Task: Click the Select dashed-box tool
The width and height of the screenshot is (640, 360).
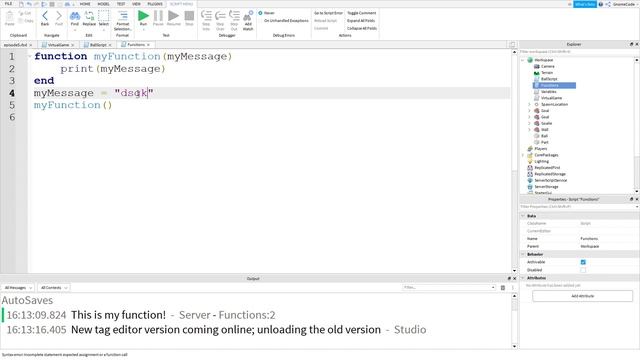Action: click(104, 16)
